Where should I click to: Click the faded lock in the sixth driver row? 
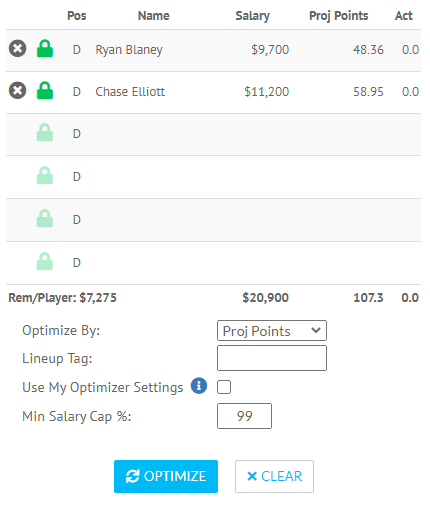[45, 261]
